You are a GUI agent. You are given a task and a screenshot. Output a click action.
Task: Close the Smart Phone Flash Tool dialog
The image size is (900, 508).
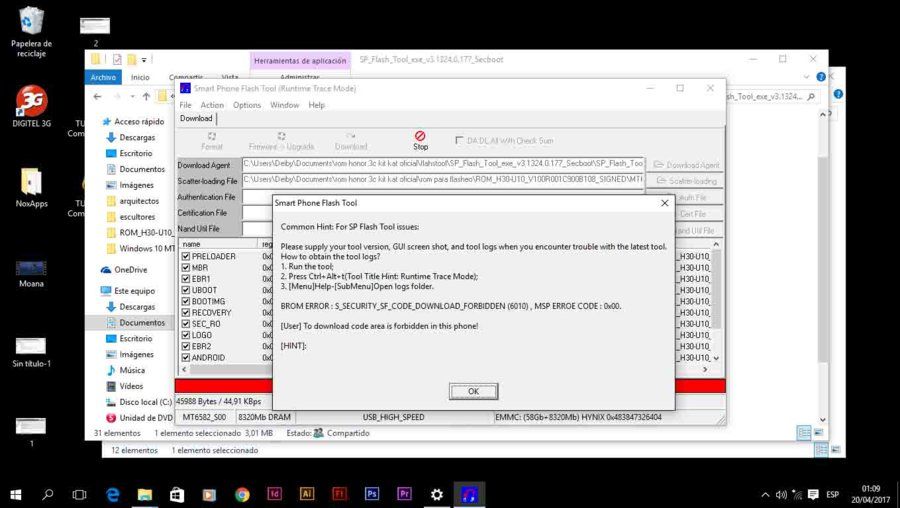664,203
